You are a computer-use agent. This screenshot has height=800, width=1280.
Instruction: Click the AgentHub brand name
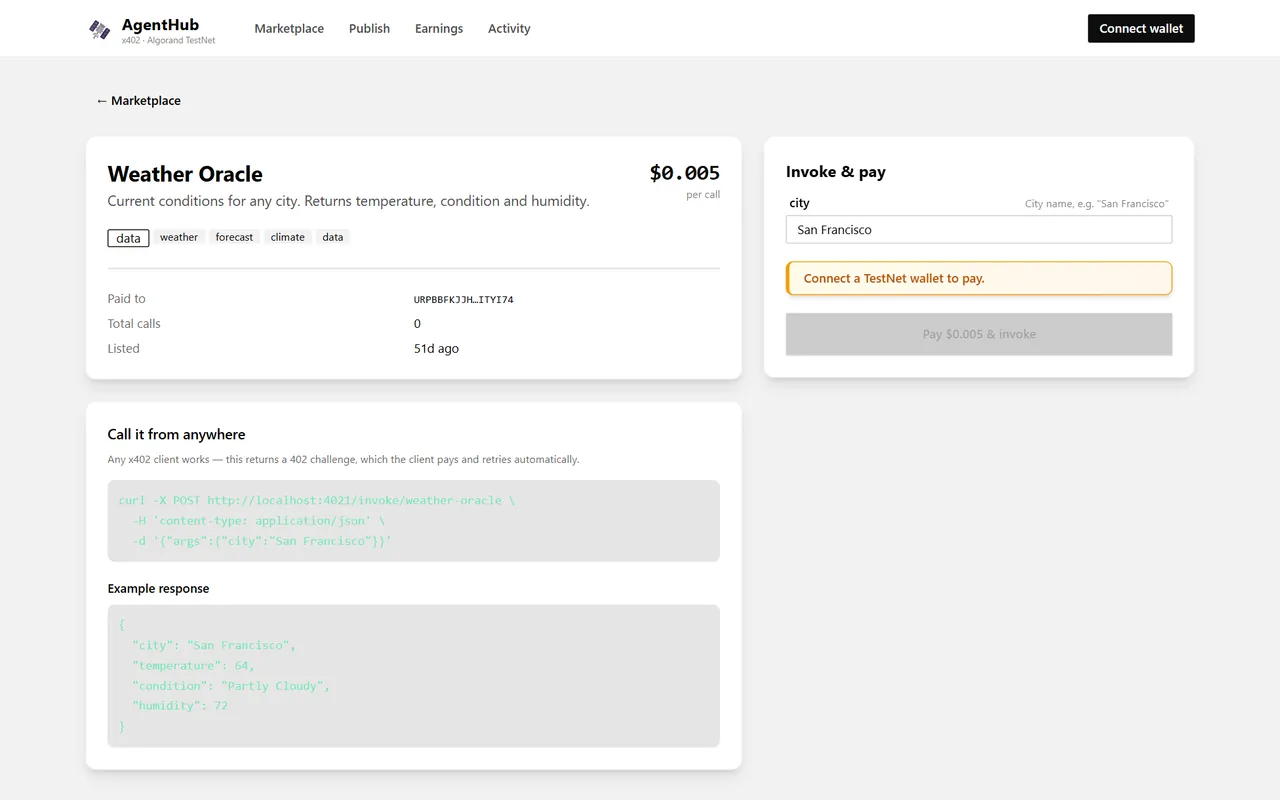pos(160,24)
